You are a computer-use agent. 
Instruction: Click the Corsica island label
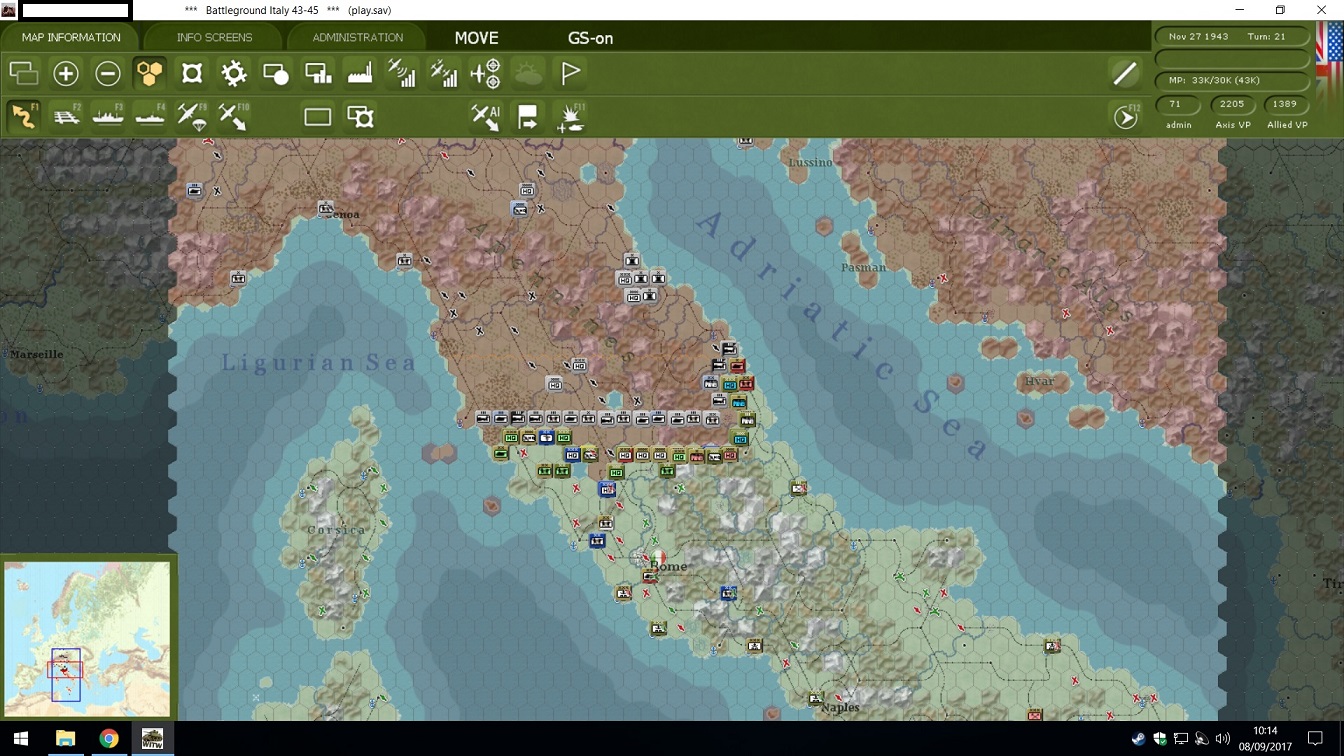337,530
